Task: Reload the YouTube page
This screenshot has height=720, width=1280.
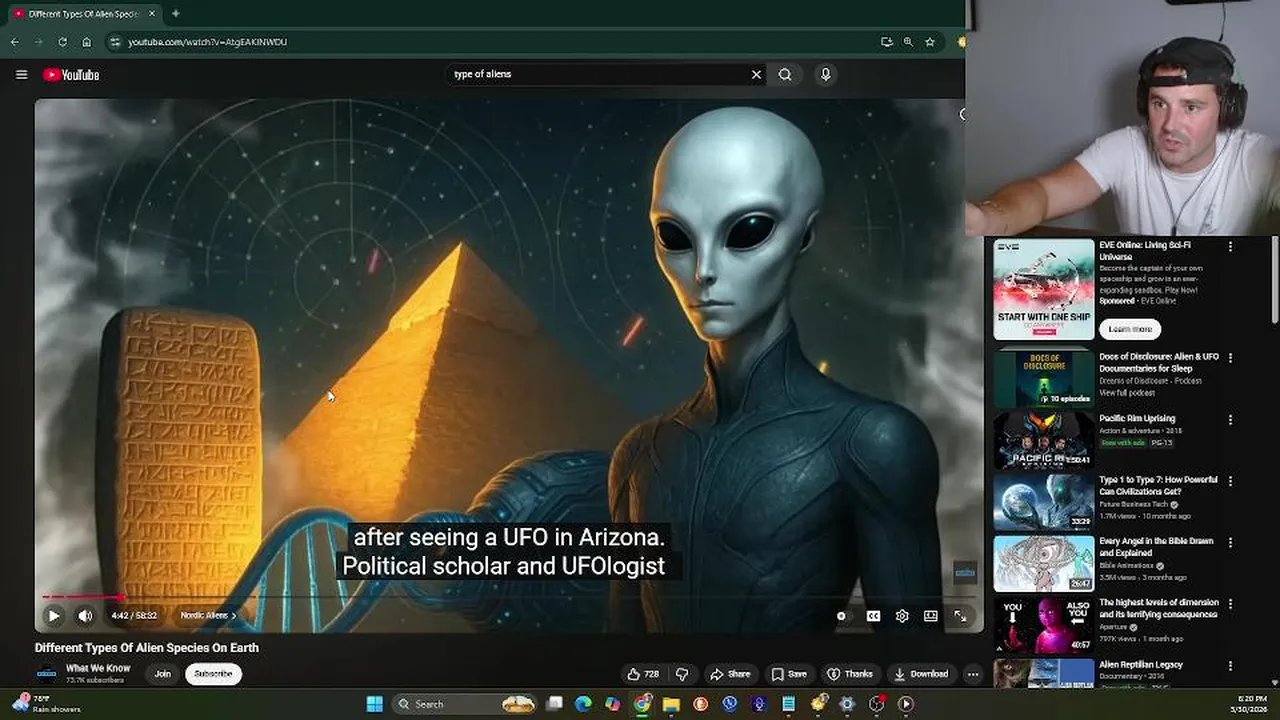Action: (x=62, y=42)
